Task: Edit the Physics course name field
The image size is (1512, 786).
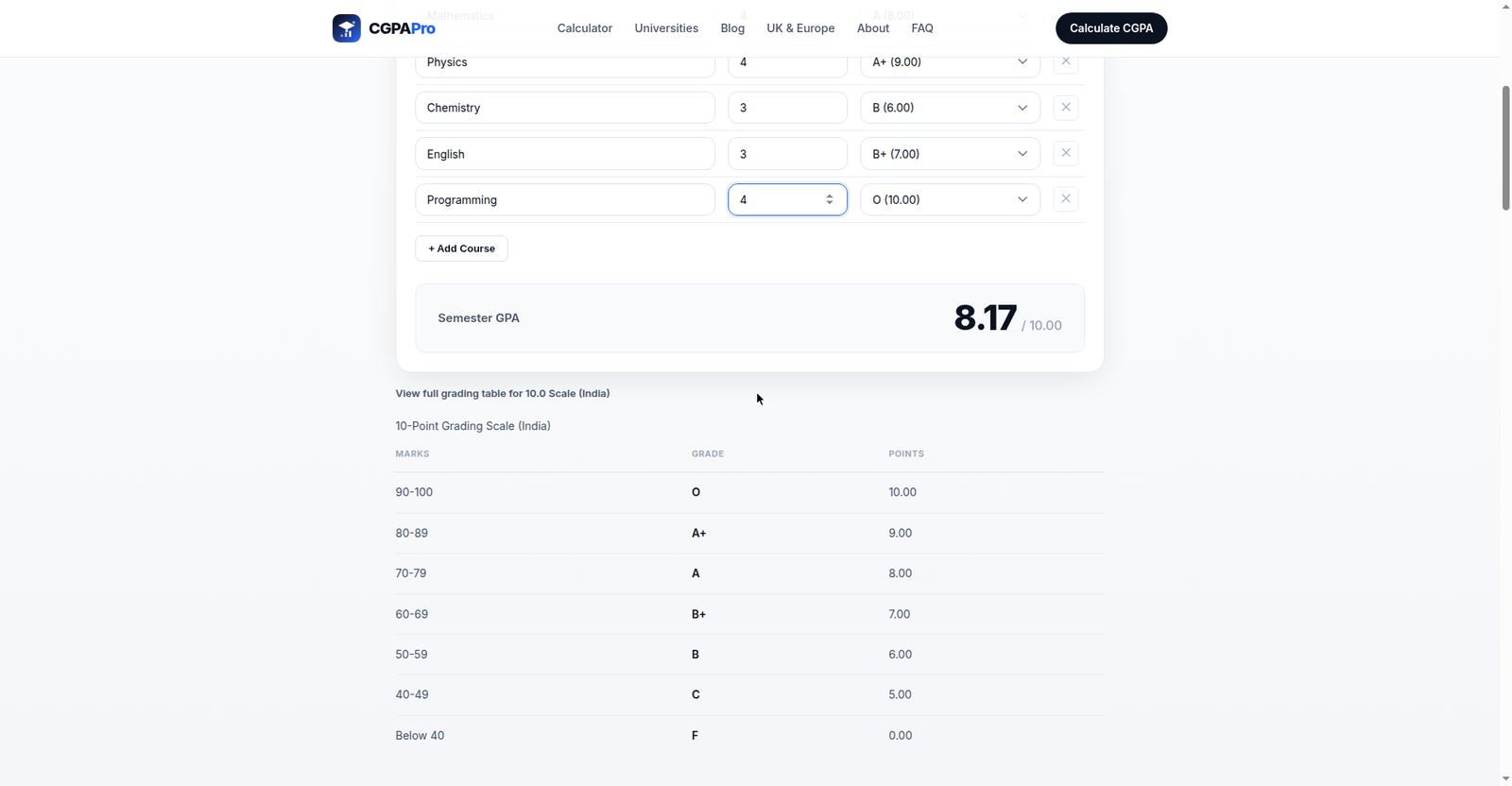Action: (565, 62)
